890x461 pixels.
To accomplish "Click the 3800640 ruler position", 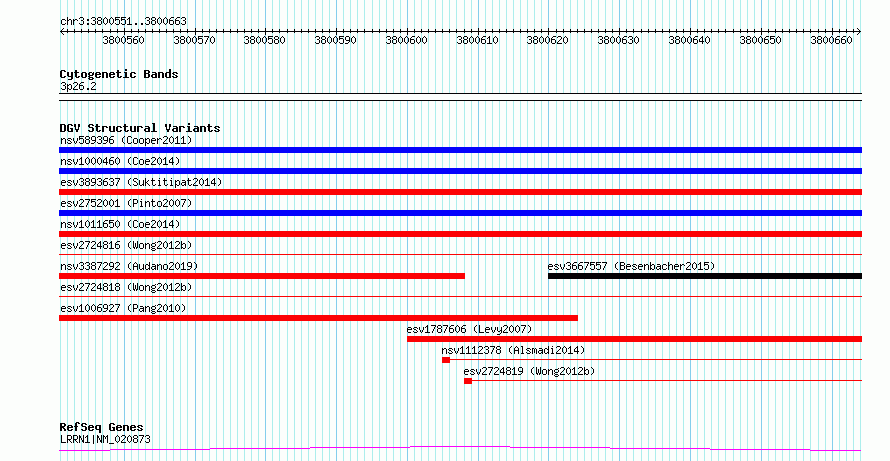I will 690,40.
